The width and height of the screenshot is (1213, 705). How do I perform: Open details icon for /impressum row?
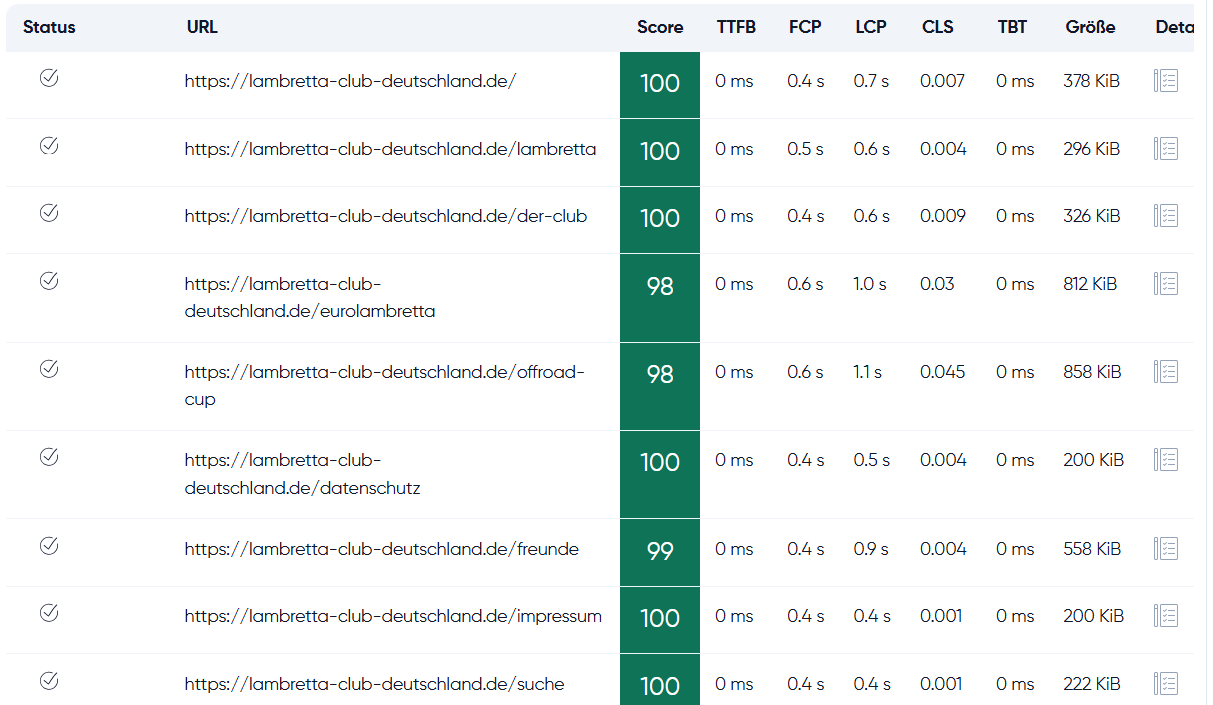[x=1166, y=616]
